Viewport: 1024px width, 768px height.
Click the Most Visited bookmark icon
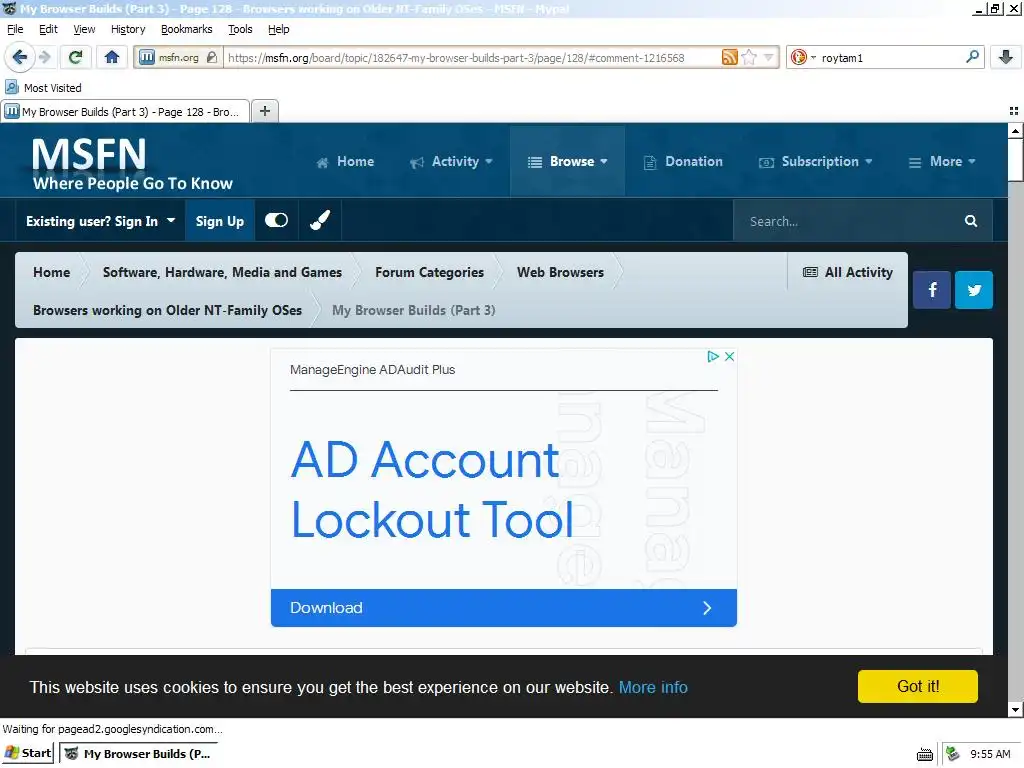point(12,87)
